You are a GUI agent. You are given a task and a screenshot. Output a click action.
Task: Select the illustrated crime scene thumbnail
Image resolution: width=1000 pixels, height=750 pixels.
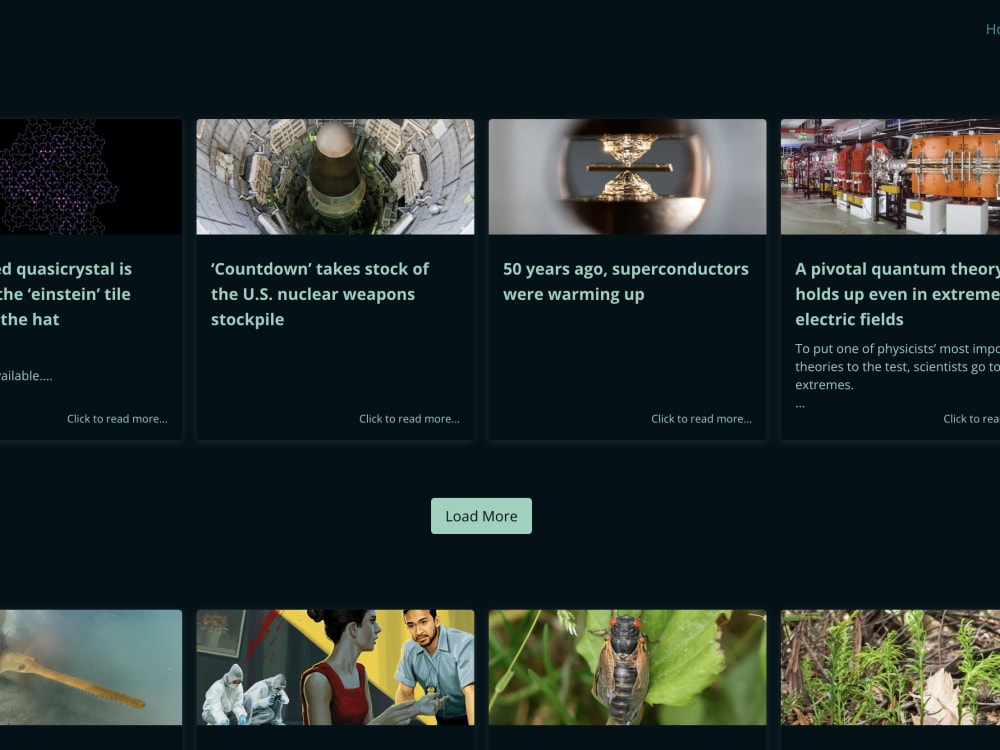click(x=335, y=667)
